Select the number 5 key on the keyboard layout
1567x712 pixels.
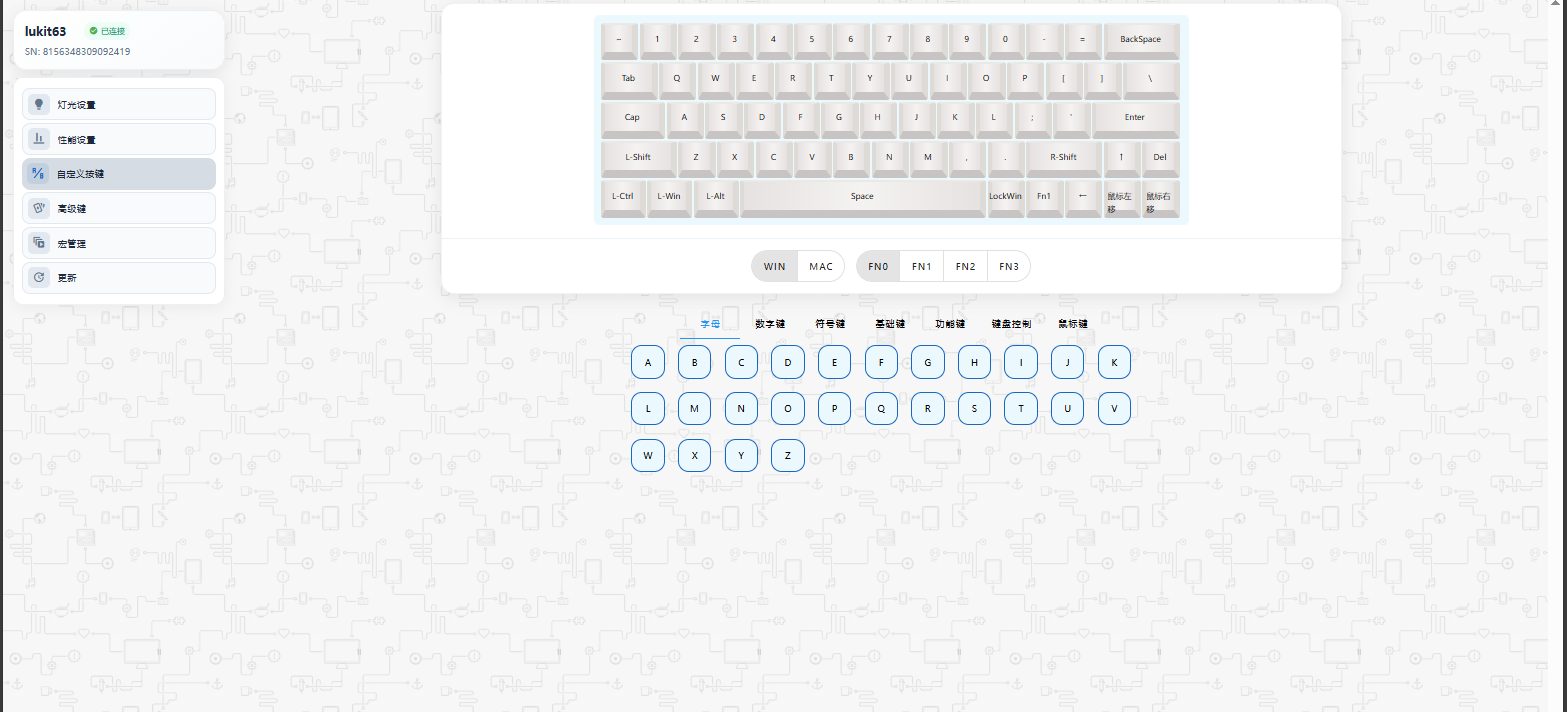(812, 41)
